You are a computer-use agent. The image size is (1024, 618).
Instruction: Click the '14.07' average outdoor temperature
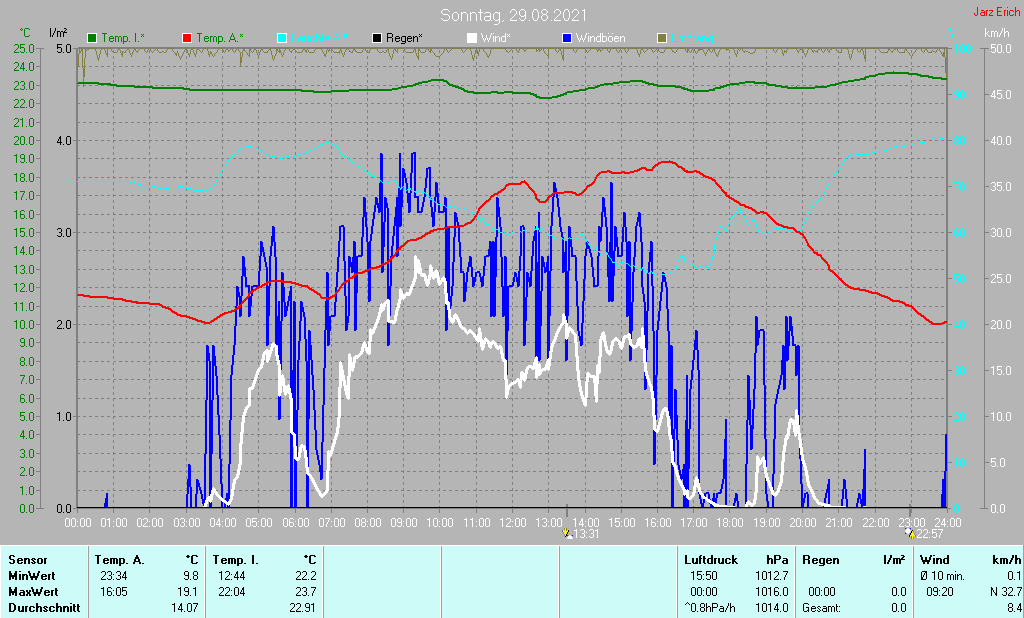point(185,608)
